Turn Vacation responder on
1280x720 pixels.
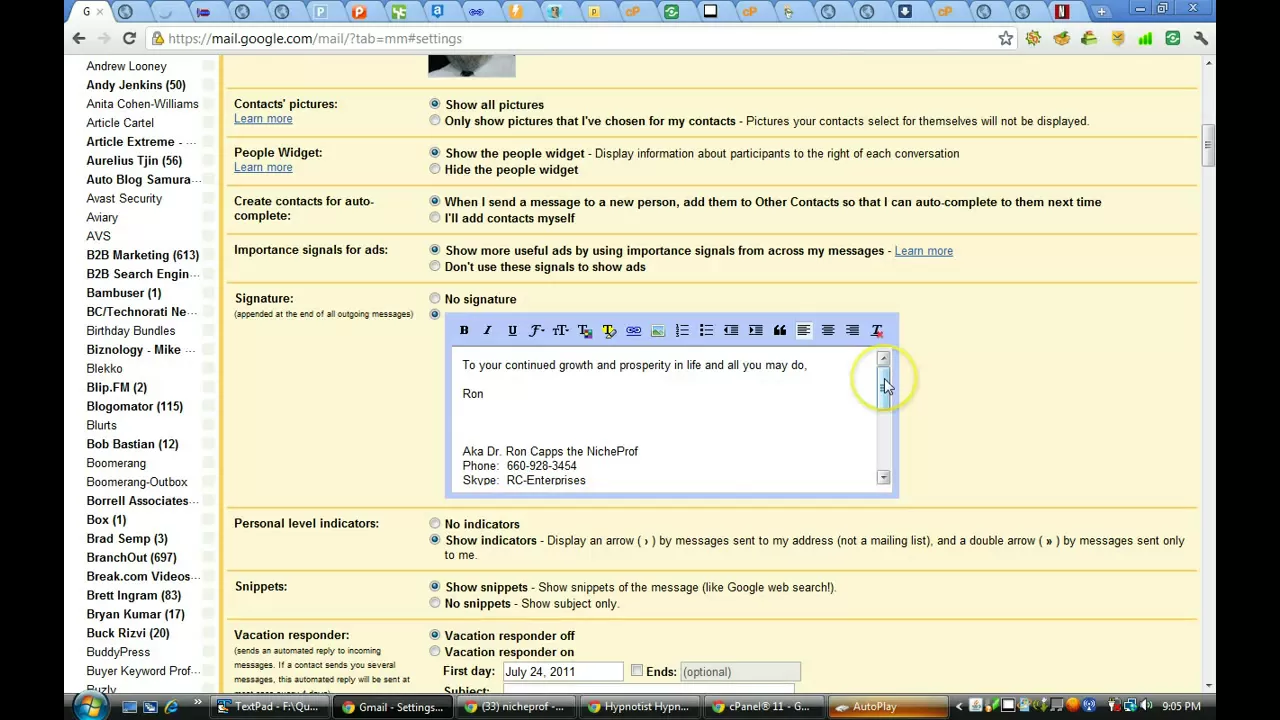pyautogui.click(x=434, y=652)
